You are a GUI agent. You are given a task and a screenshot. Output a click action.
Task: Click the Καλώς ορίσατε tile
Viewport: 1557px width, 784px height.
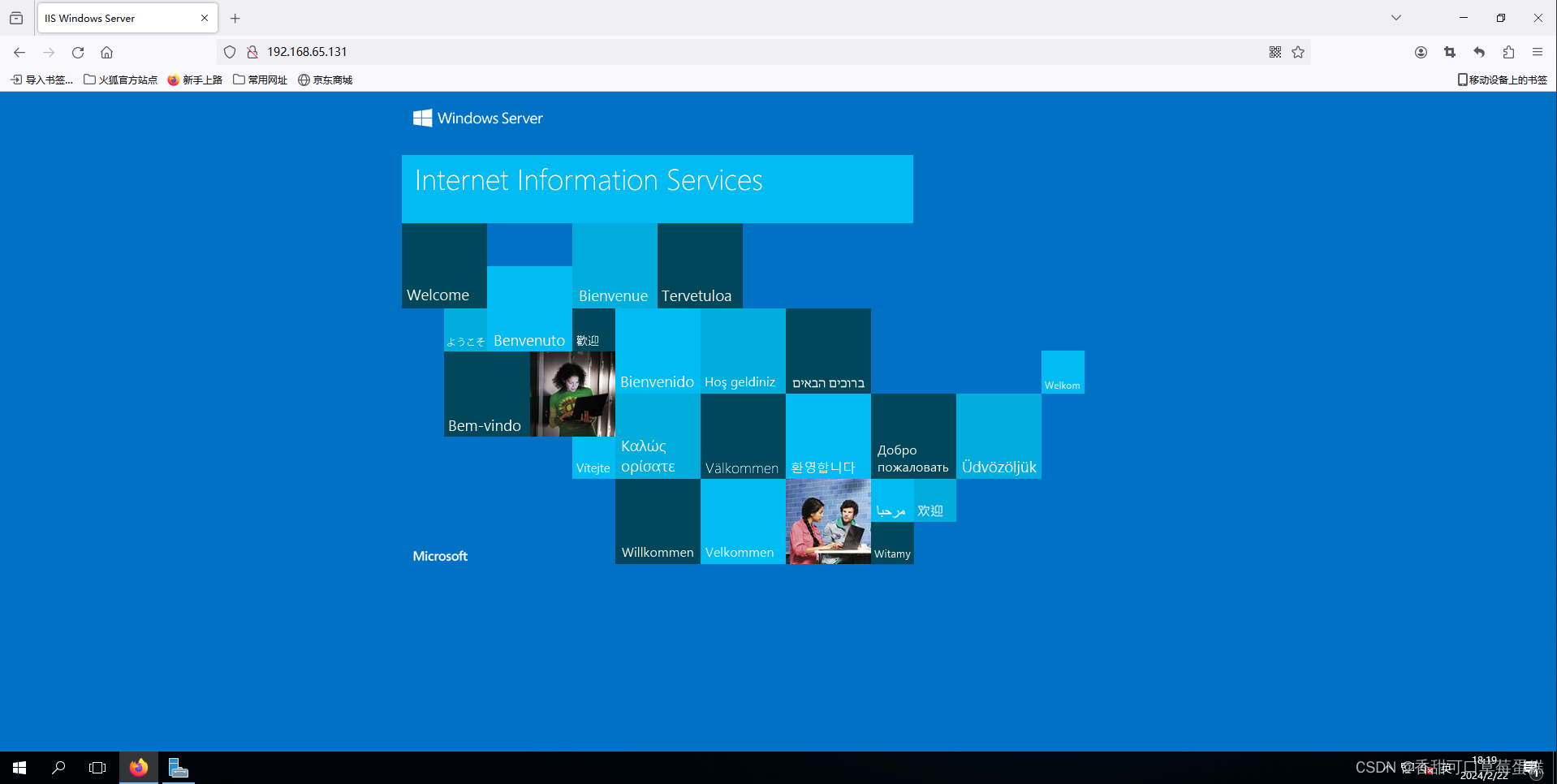658,437
